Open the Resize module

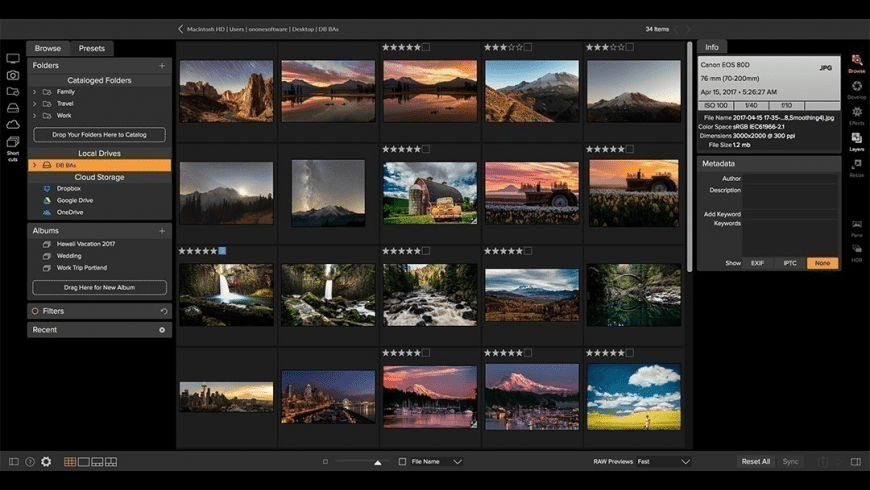tap(856, 165)
